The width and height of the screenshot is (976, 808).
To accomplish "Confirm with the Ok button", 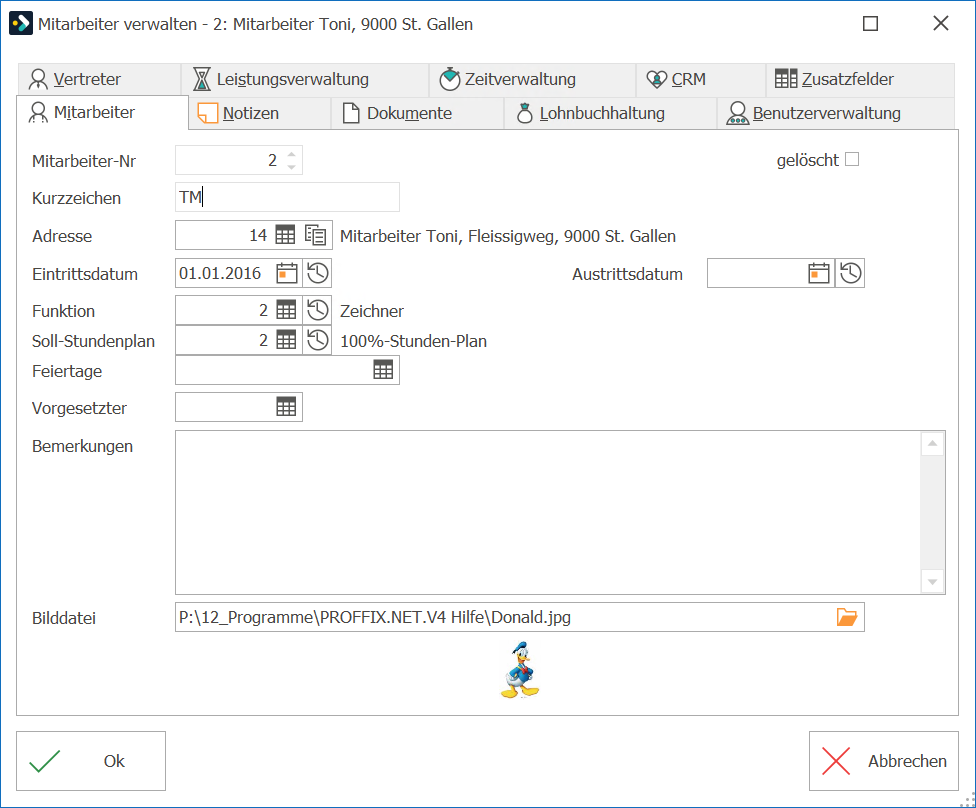I will 91,761.
